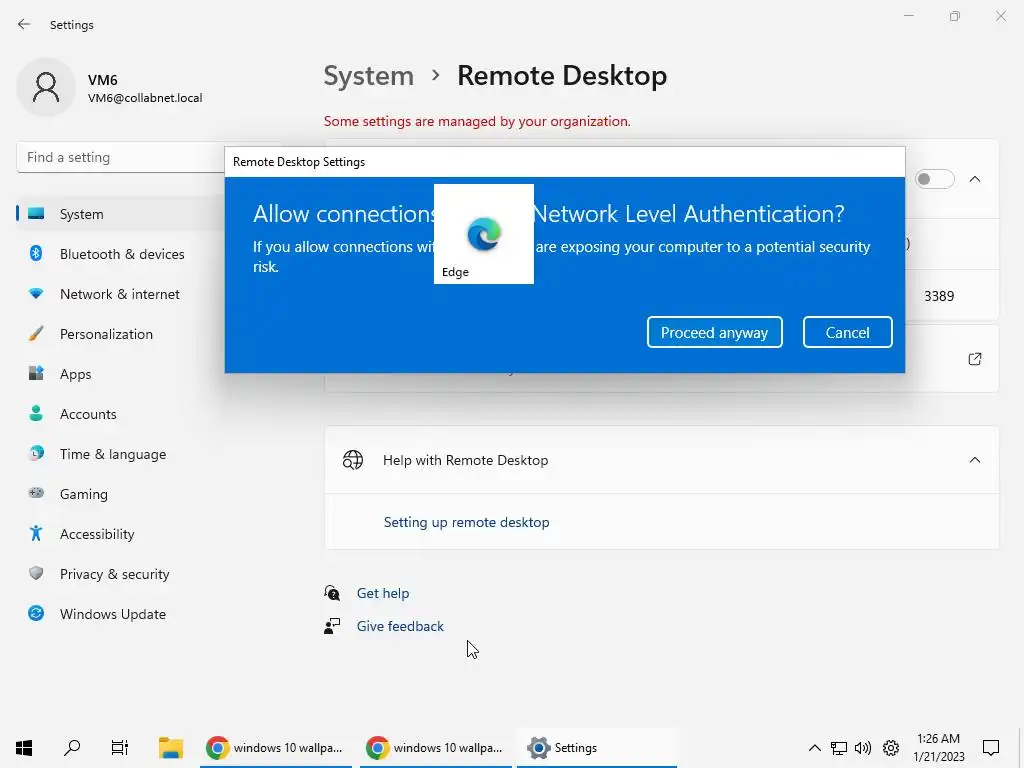The width and height of the screenshot is (1024, 768).
Task: Click the Help with Remote Desktop globe icon
Action: [x=353, y=460]
